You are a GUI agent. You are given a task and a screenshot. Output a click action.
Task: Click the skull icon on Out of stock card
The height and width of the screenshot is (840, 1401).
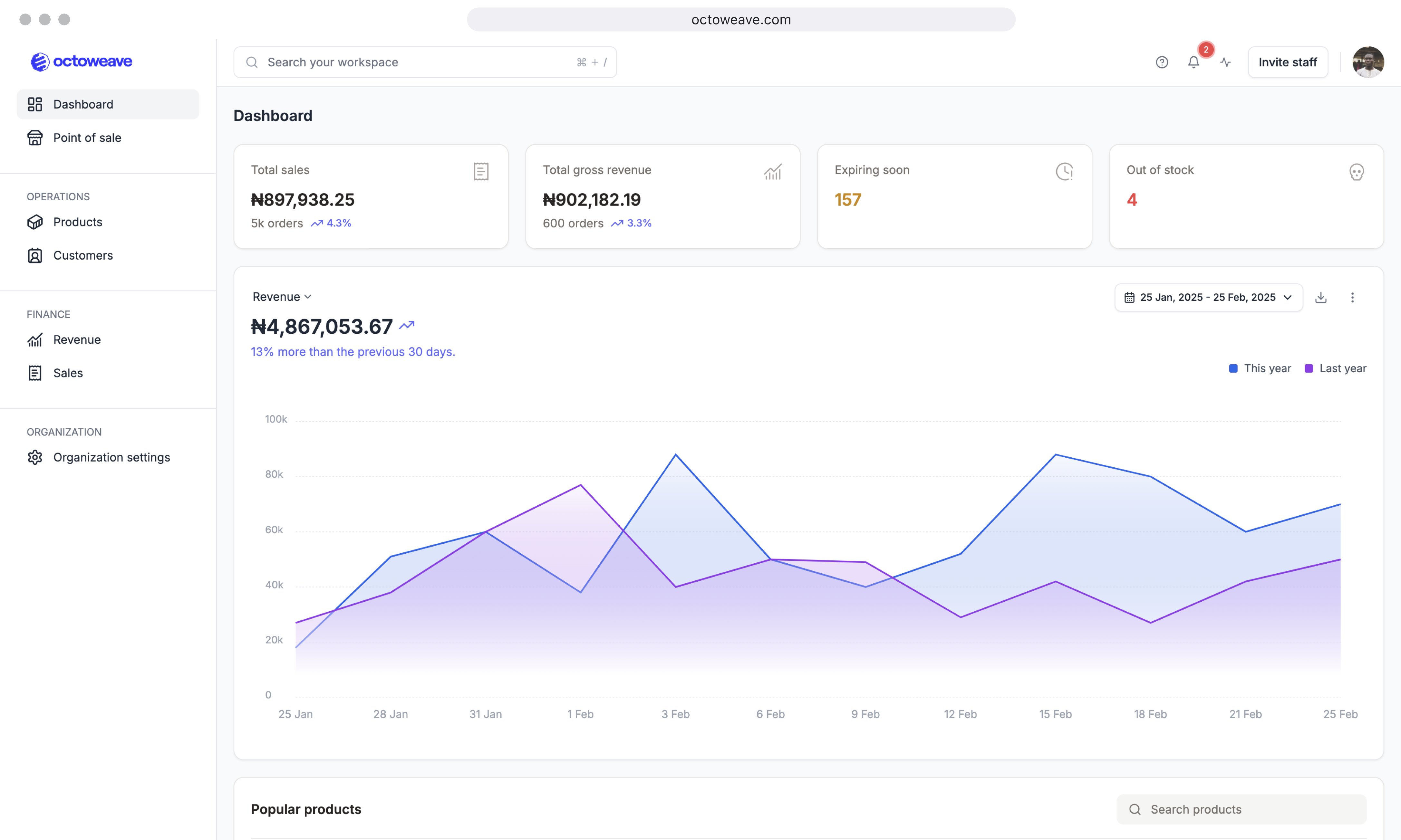[x=1356, y=171]
